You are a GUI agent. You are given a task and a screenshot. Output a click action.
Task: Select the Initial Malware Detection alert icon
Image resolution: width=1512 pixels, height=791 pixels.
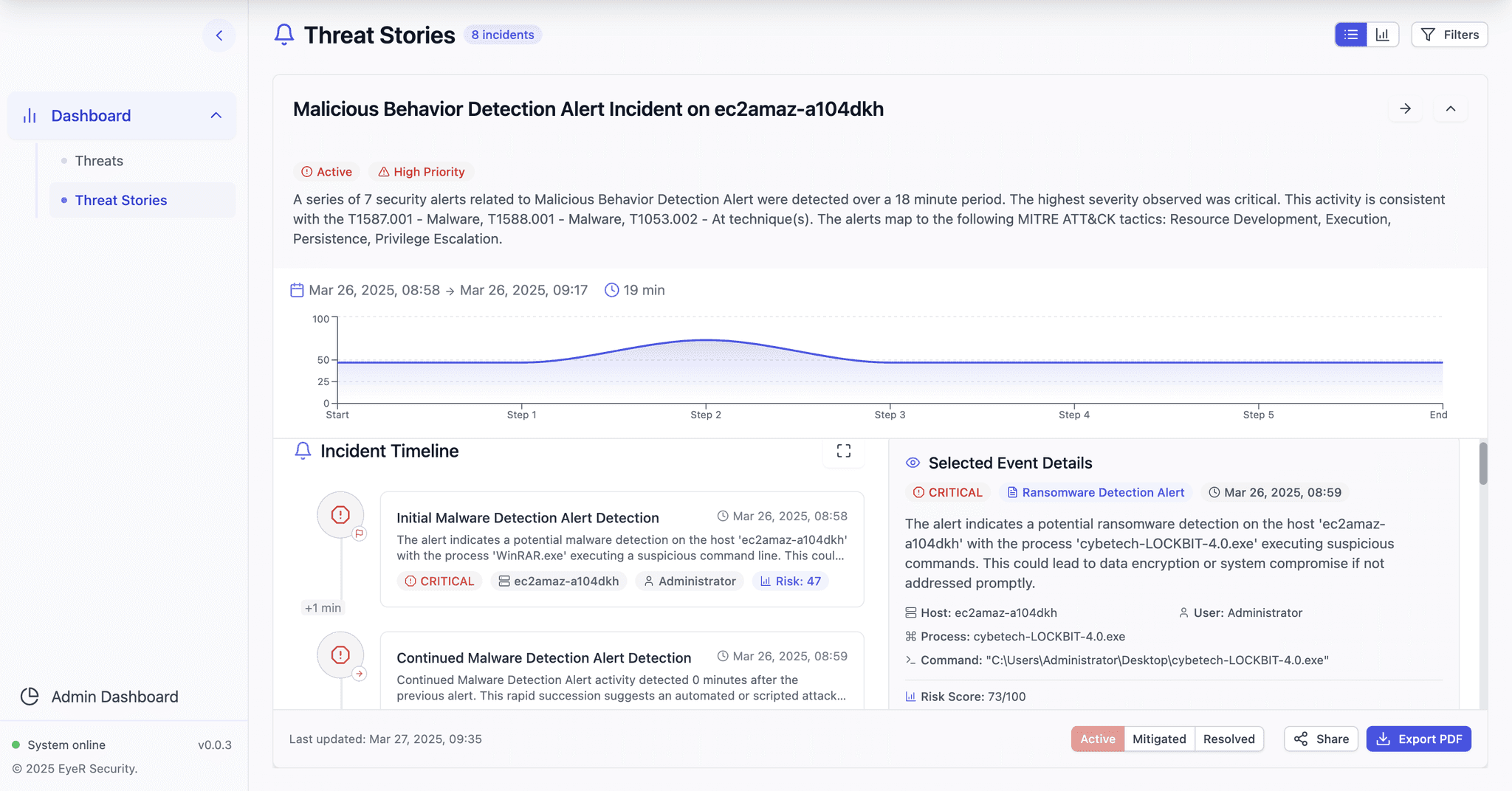click(x=340, y=514)
